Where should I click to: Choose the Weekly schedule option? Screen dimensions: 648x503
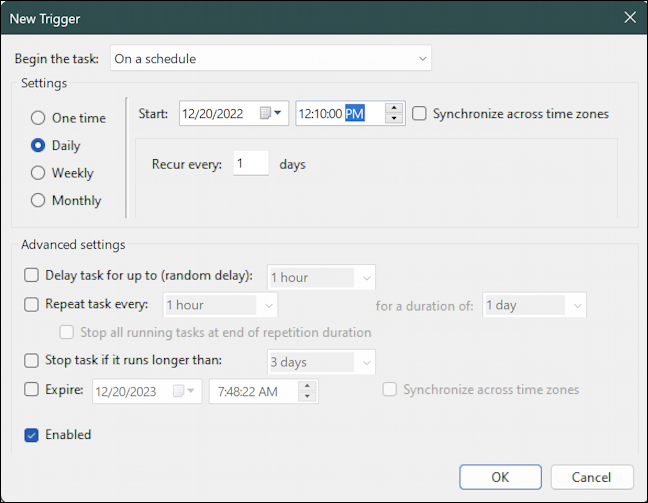click(62, 173)
